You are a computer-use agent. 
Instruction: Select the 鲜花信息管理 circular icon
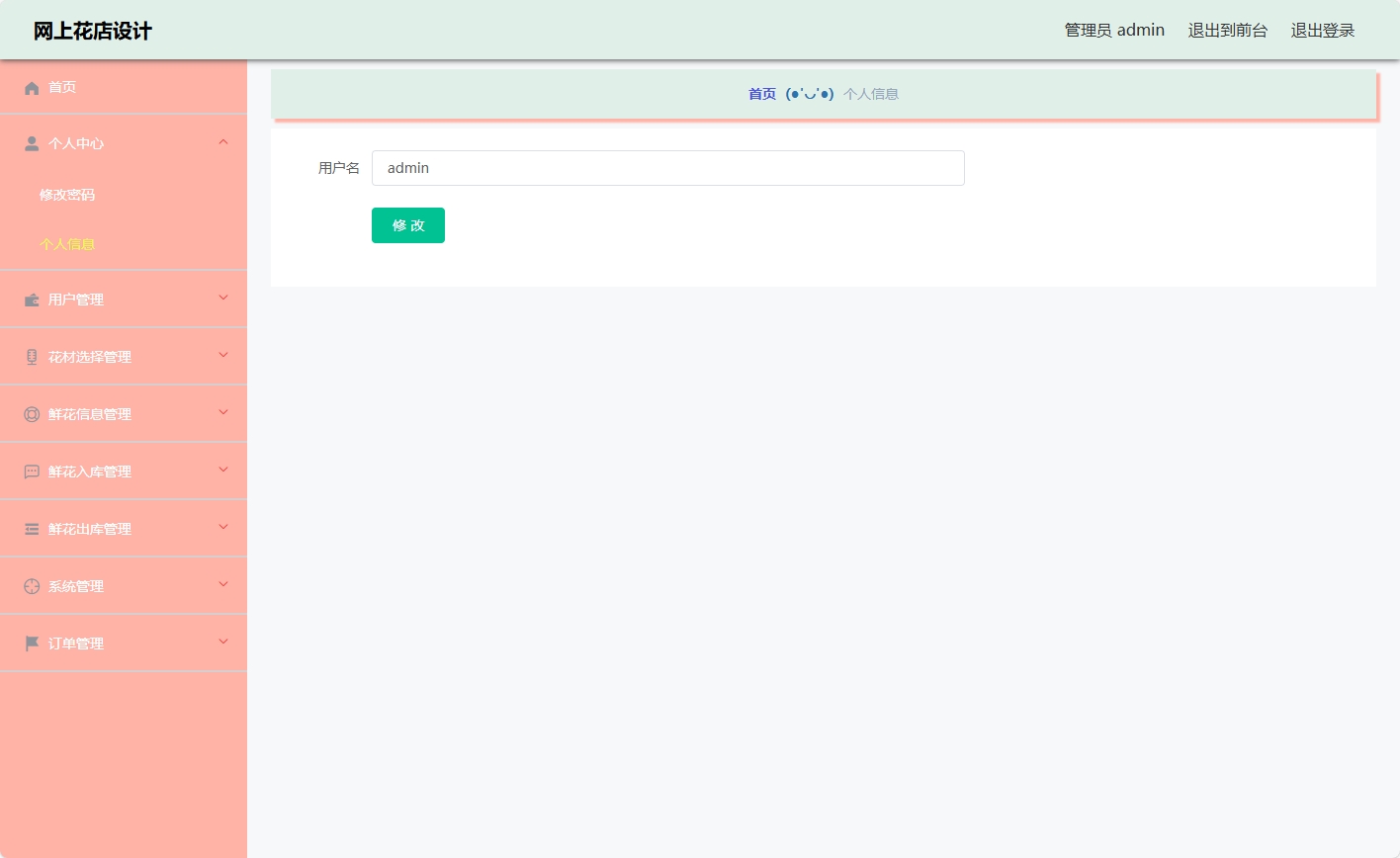pyautogui.click(x=31, y=413)
